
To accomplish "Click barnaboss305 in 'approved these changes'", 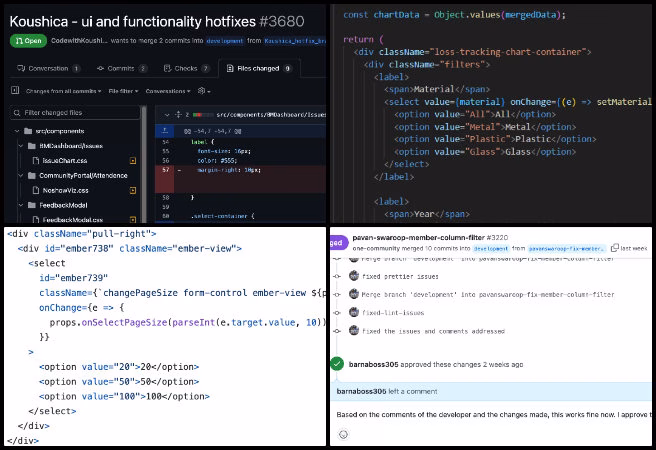I will click(373, 364).
